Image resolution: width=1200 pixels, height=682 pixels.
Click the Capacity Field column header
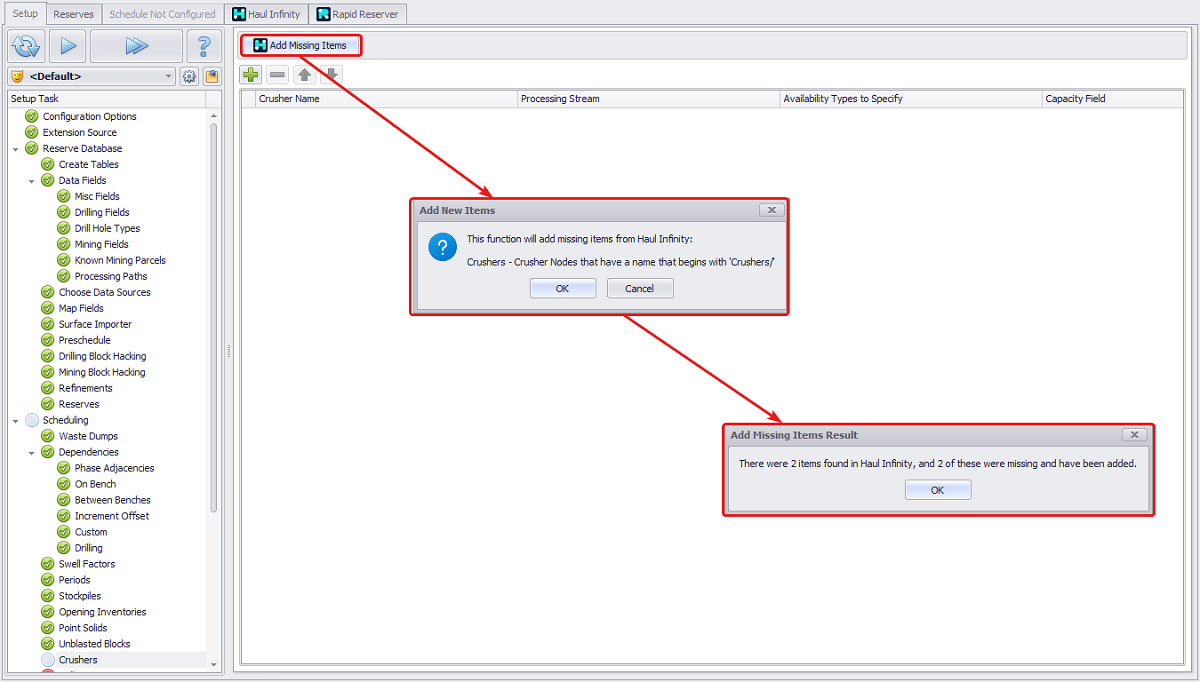point(1112,99)
